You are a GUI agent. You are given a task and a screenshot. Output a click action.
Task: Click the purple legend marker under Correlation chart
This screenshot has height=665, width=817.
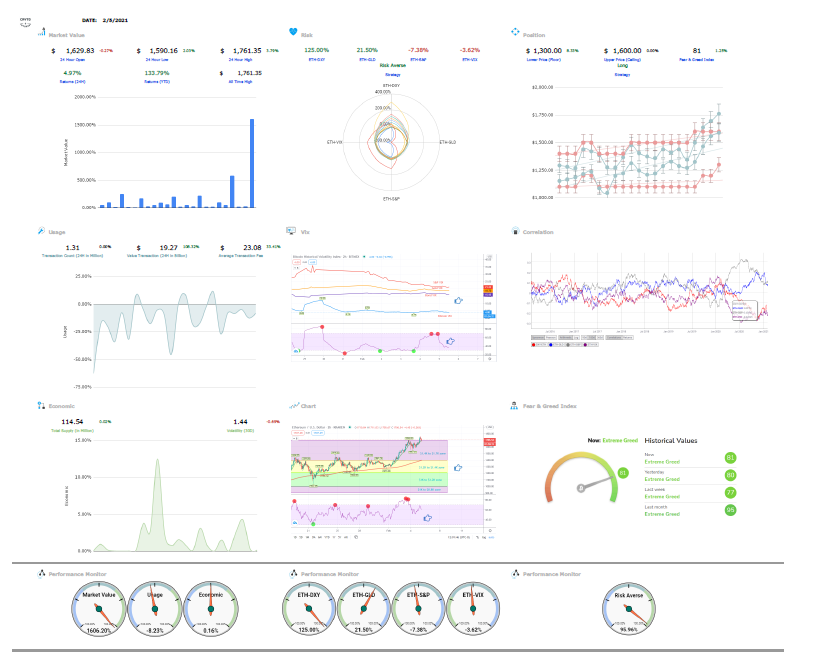tap(586, 344)
